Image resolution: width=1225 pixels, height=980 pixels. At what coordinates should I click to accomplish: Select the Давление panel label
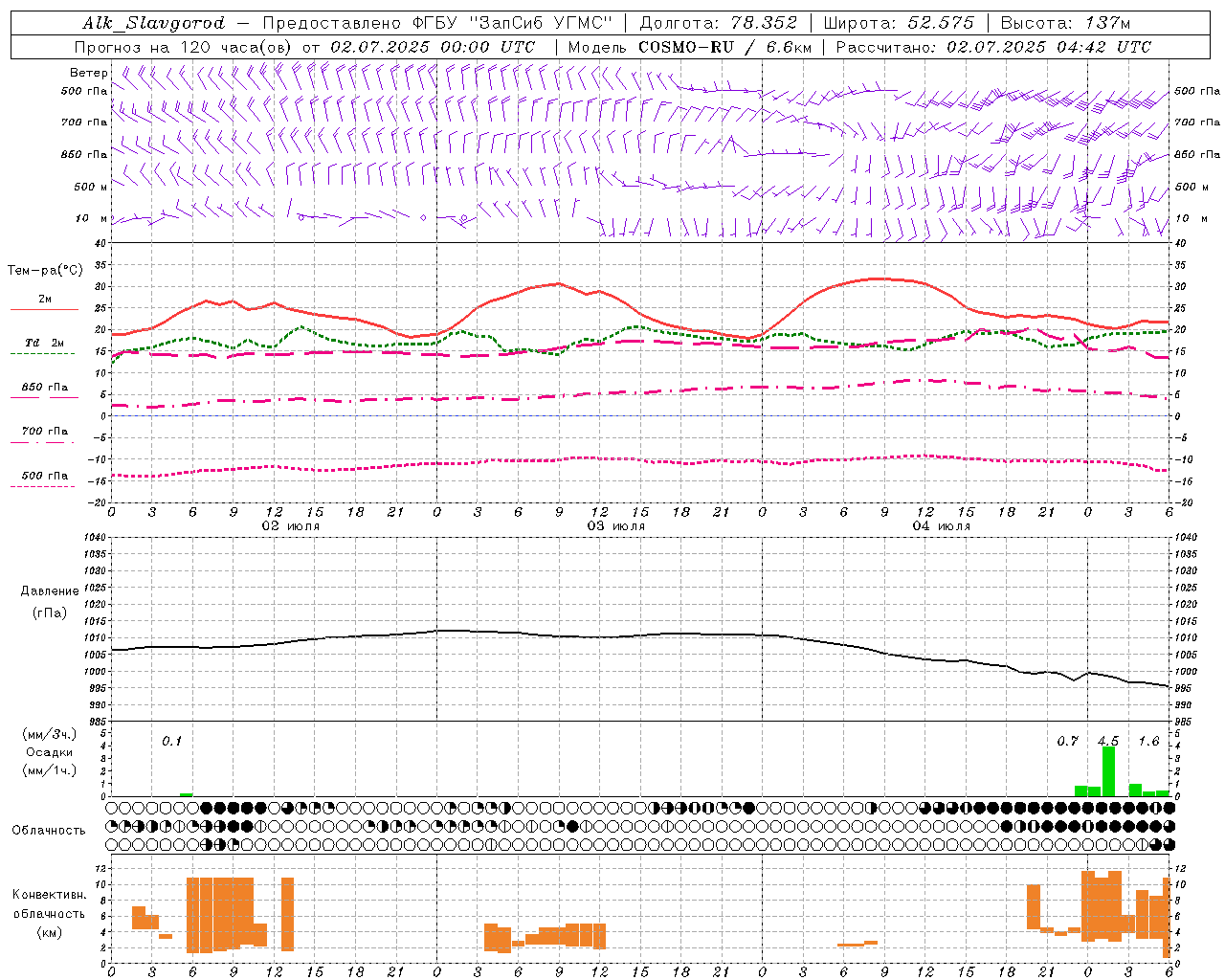point(50,591)
